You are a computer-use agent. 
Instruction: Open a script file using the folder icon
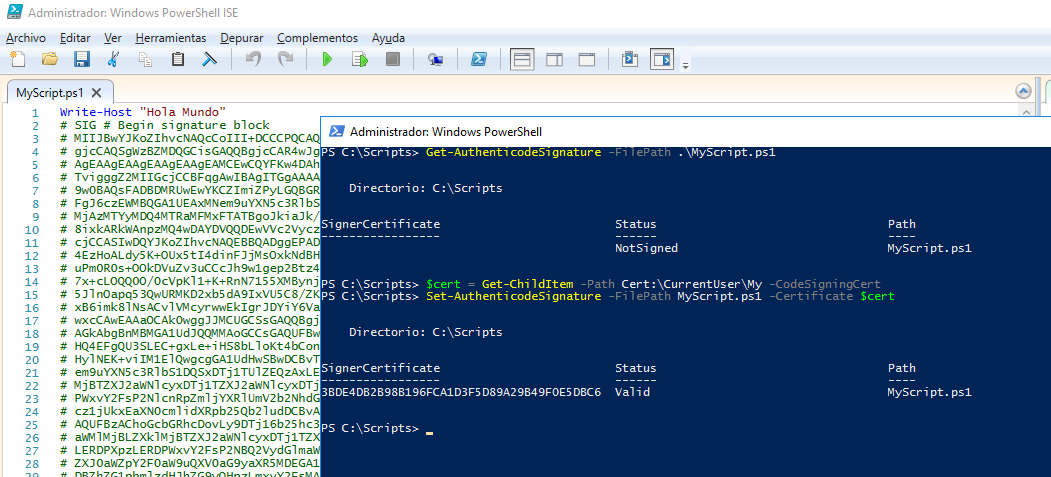click(x=50, y=59)
